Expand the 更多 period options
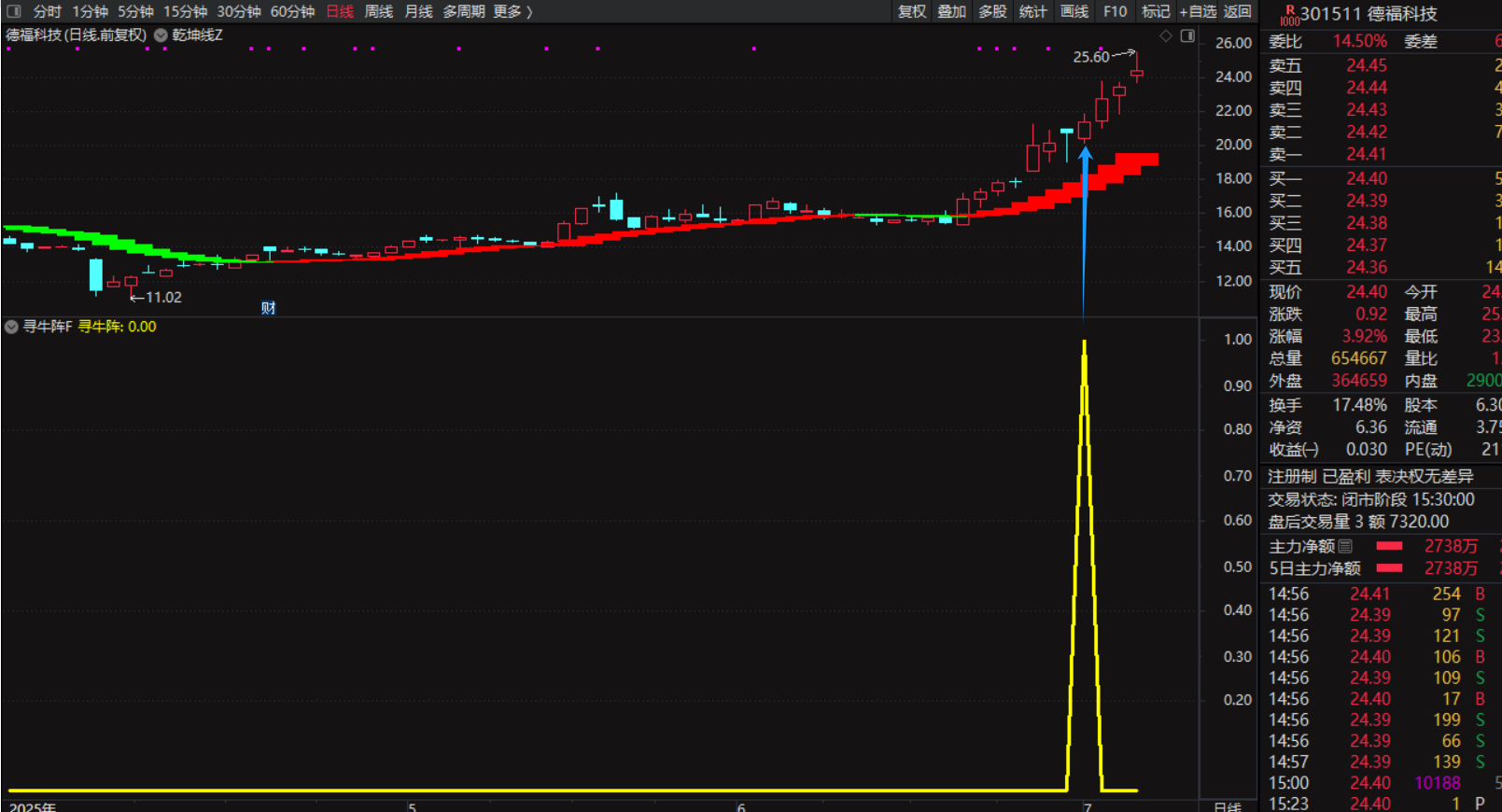This screenshot has height=812, width=1502. (x=512, y=11)
